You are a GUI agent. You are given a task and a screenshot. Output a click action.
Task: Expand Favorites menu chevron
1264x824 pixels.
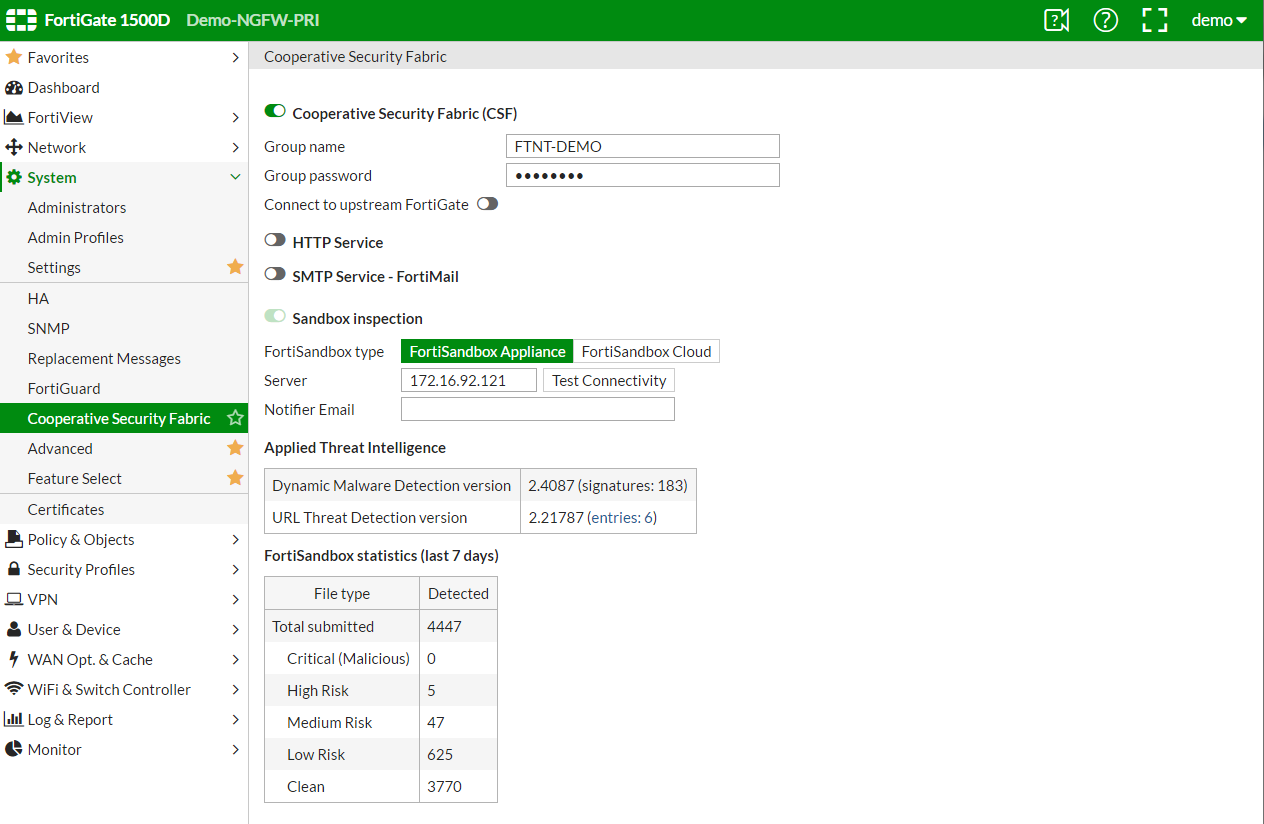pos(235,58)
